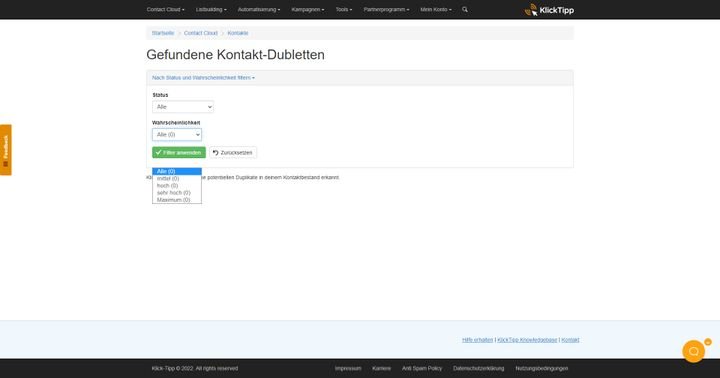Open the Kampagnen menu

tap(308, 10)
